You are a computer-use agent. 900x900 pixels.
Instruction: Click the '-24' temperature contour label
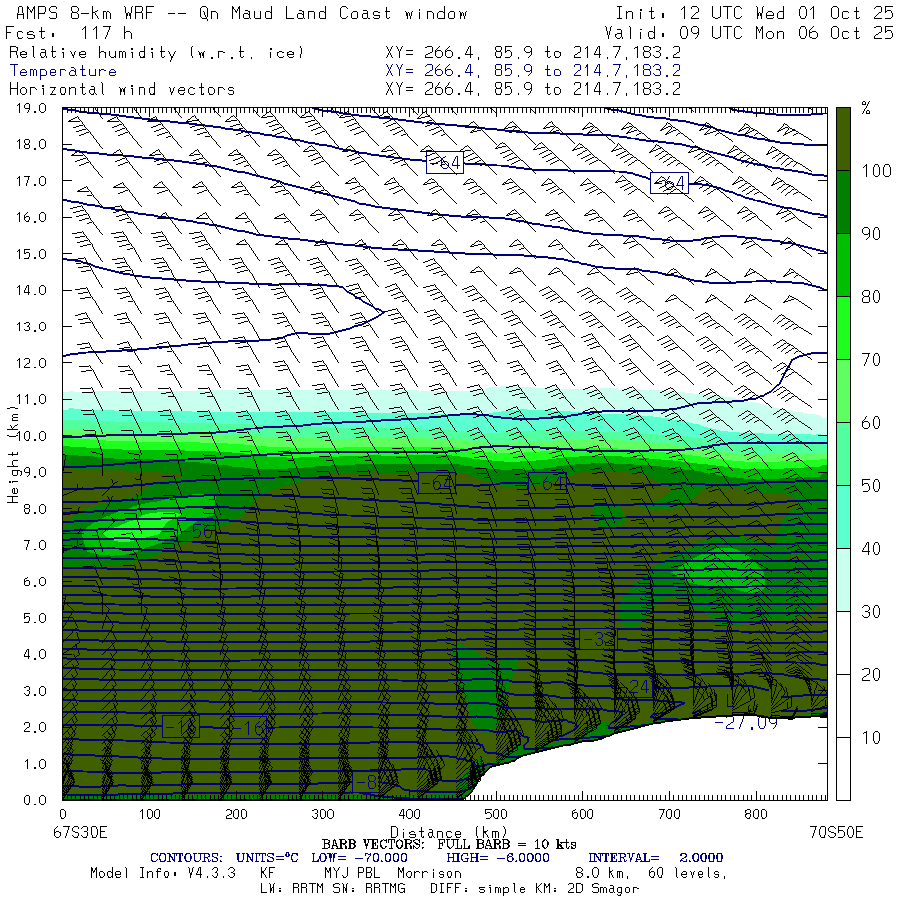point(637,686)
